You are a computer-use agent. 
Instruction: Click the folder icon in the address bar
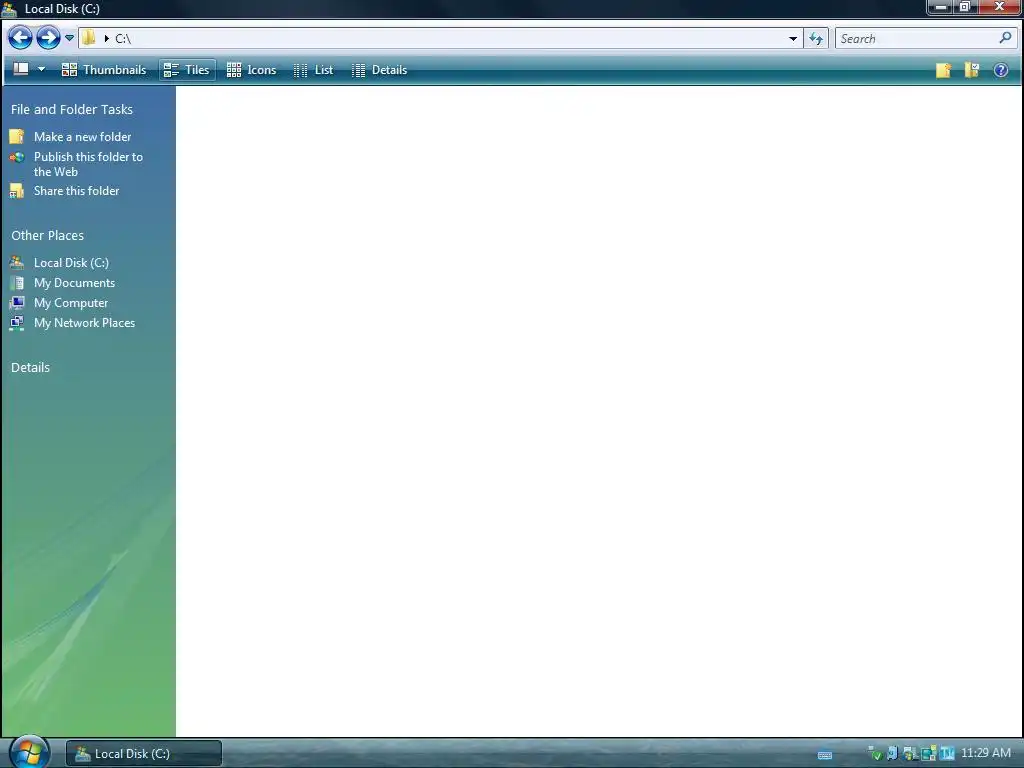(89, 38)
